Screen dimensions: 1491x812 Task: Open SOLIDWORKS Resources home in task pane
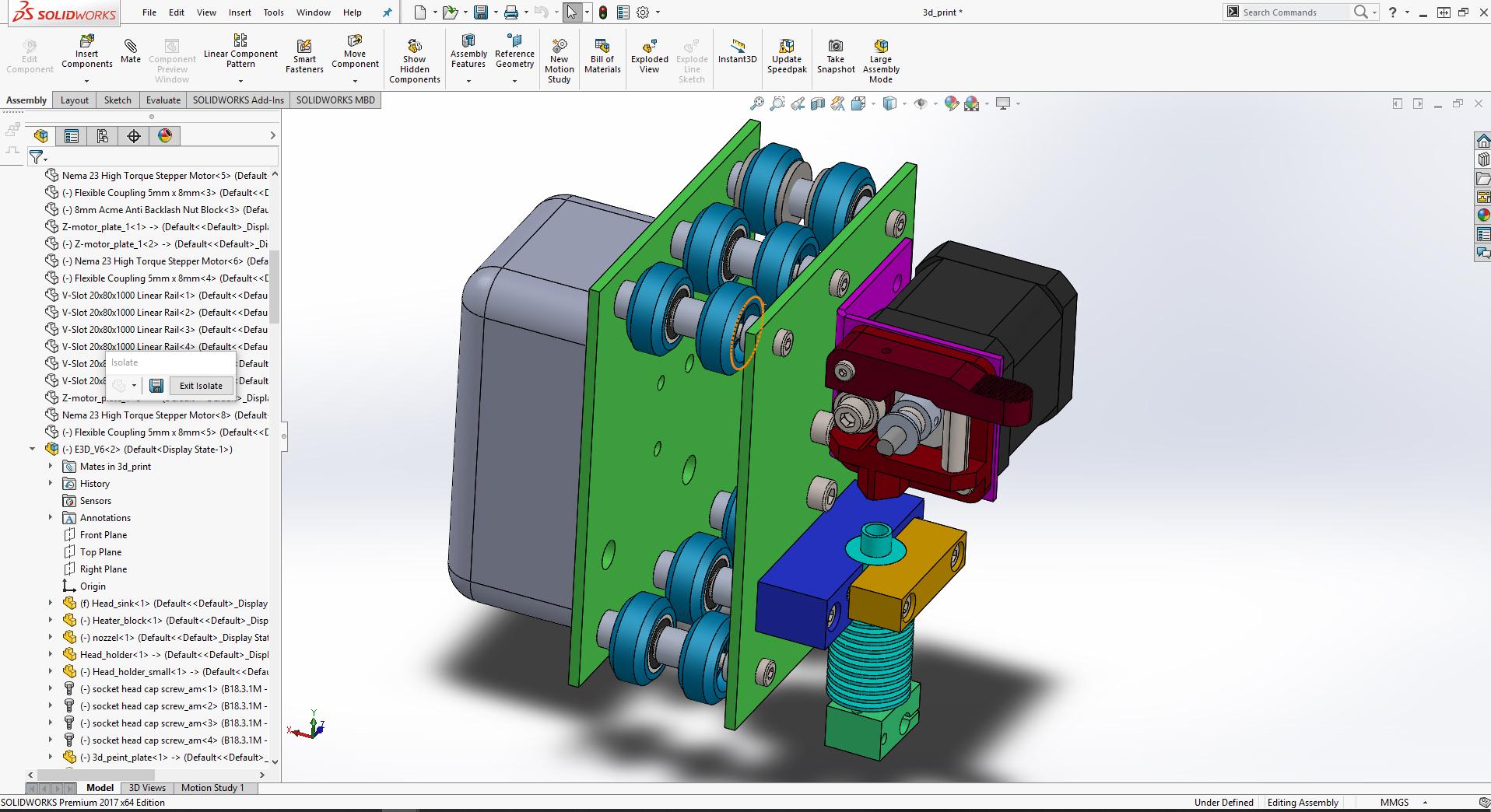tap(1483, 141)
